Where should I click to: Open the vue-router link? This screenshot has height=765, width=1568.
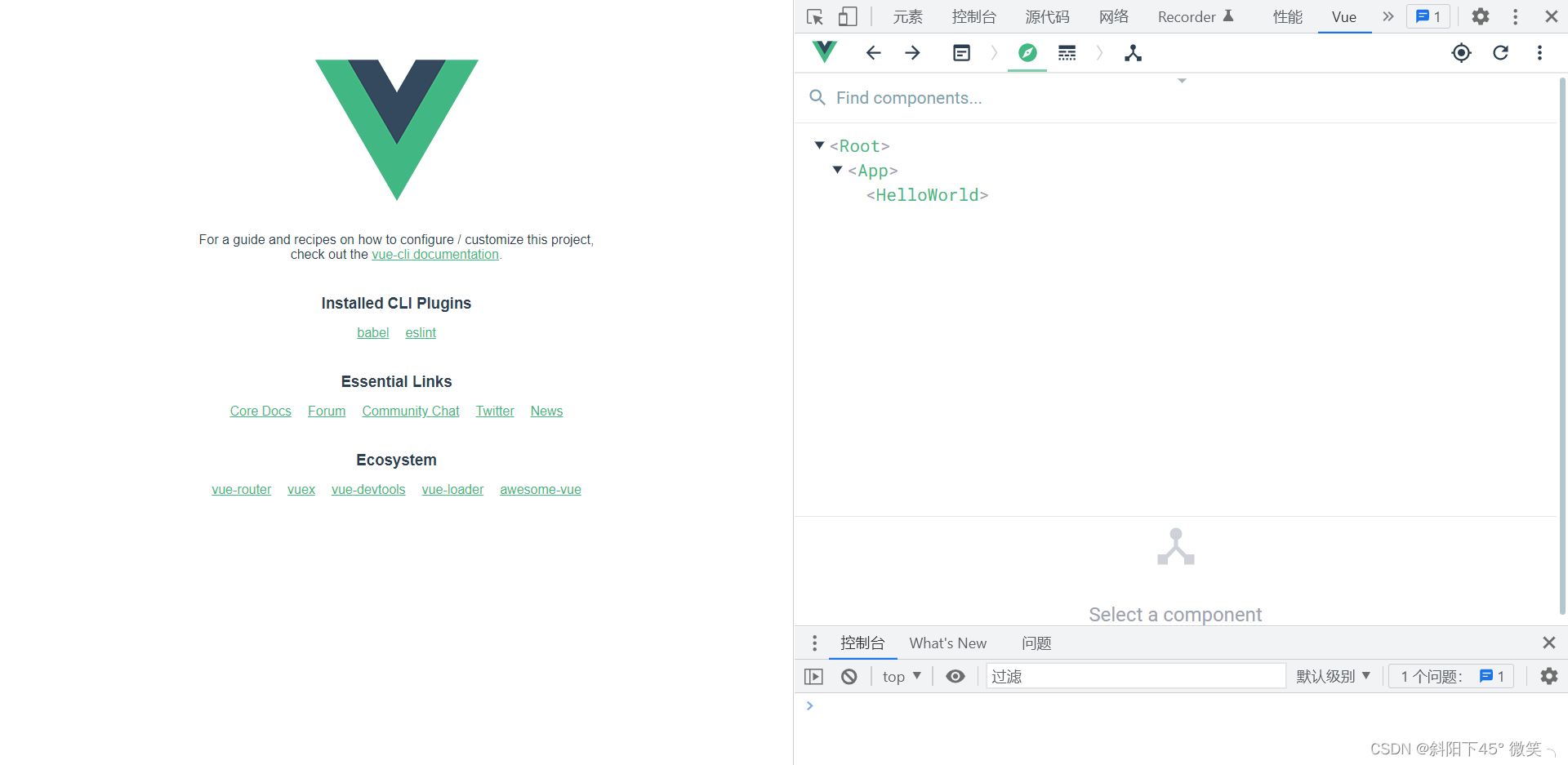[242, 490]
